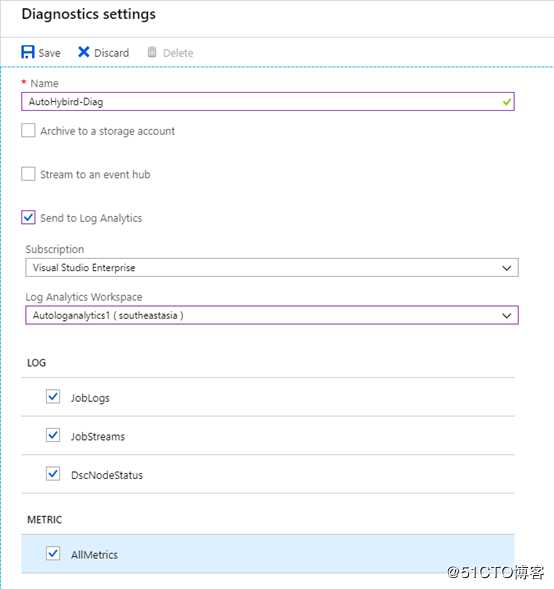Open the Log Analytics Workspace dropdown
Screen dimensions: 554x589
click(x=272, y=315)
